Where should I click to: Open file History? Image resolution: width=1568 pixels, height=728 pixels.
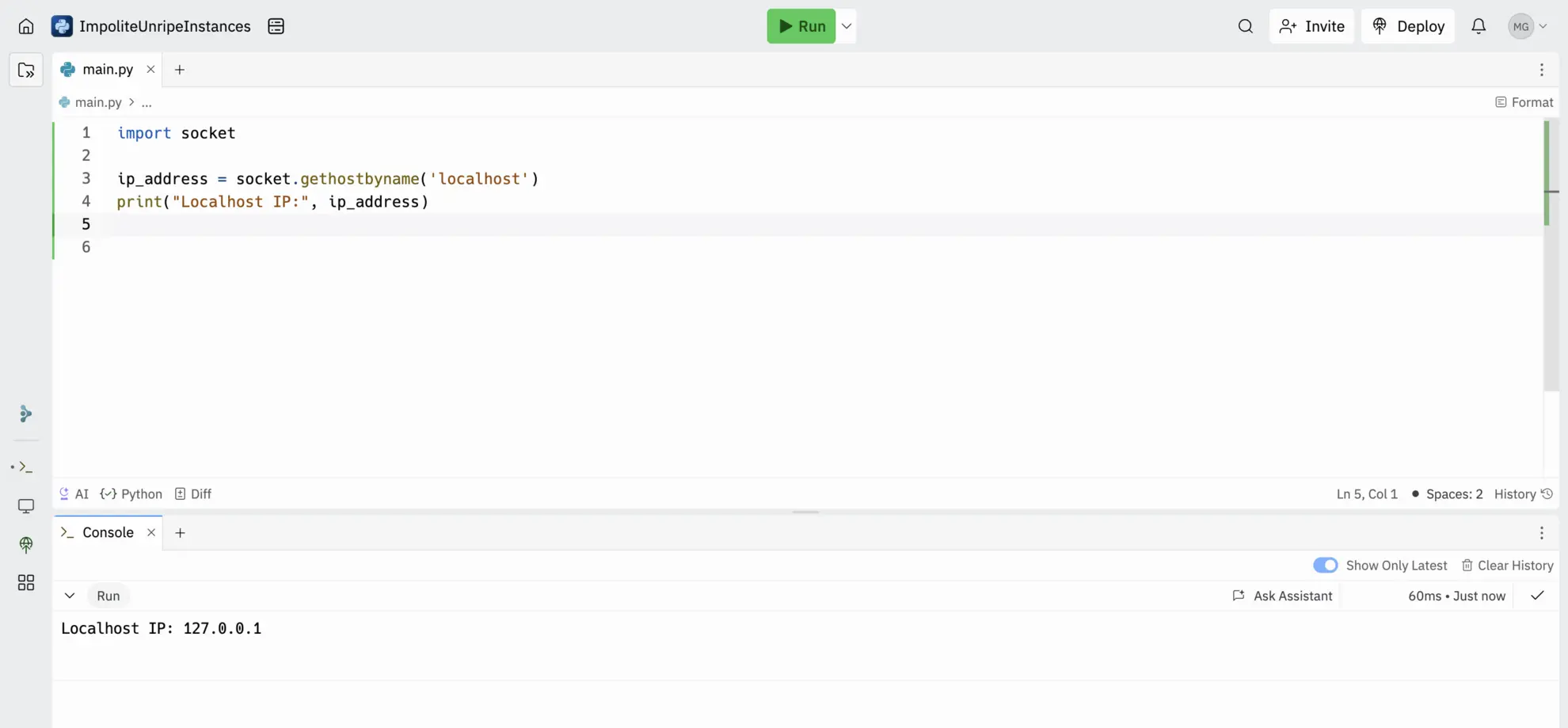click(x=1523, y=494)
